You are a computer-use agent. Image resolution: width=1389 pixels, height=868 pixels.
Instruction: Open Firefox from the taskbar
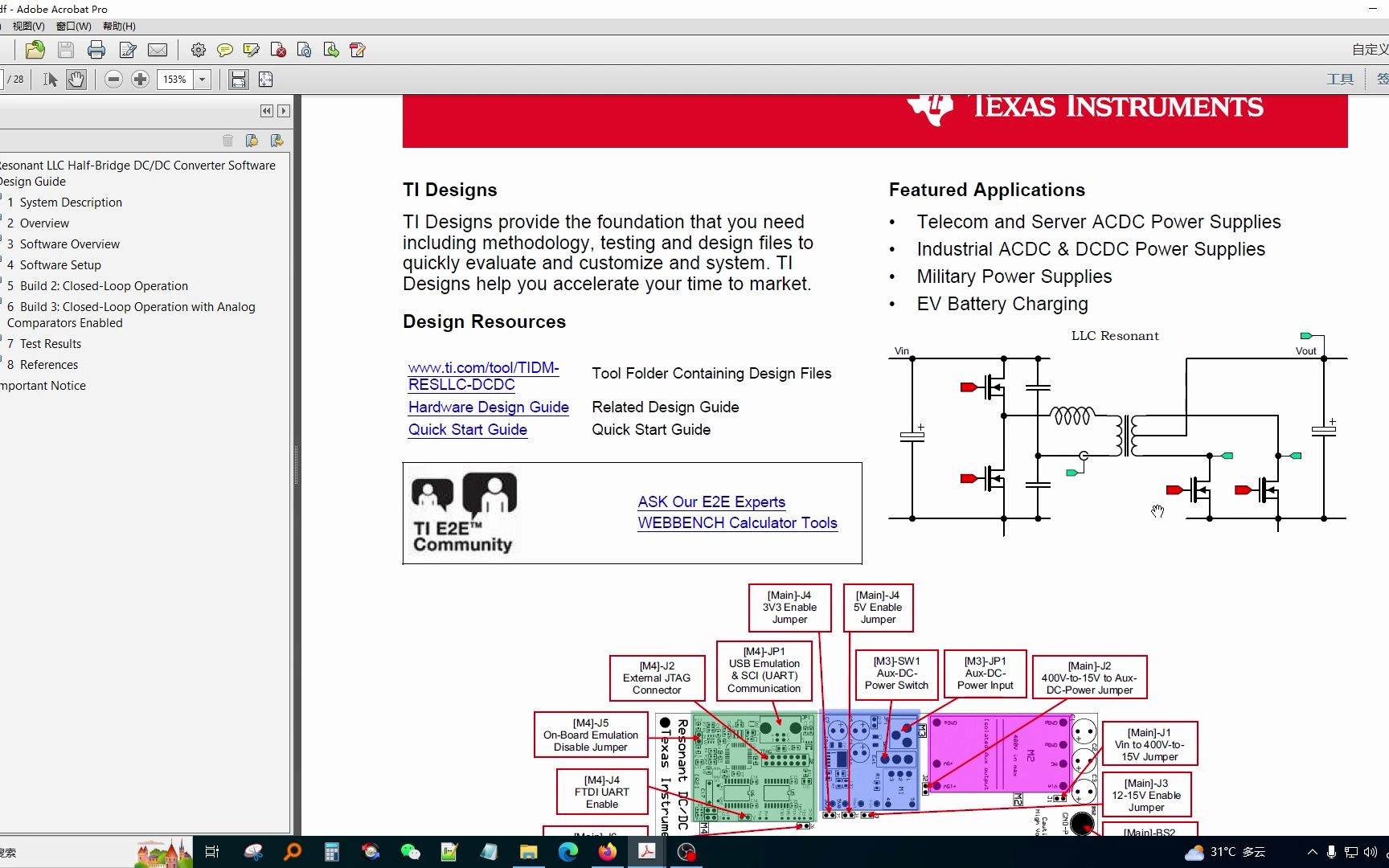(x=608, y=852)
